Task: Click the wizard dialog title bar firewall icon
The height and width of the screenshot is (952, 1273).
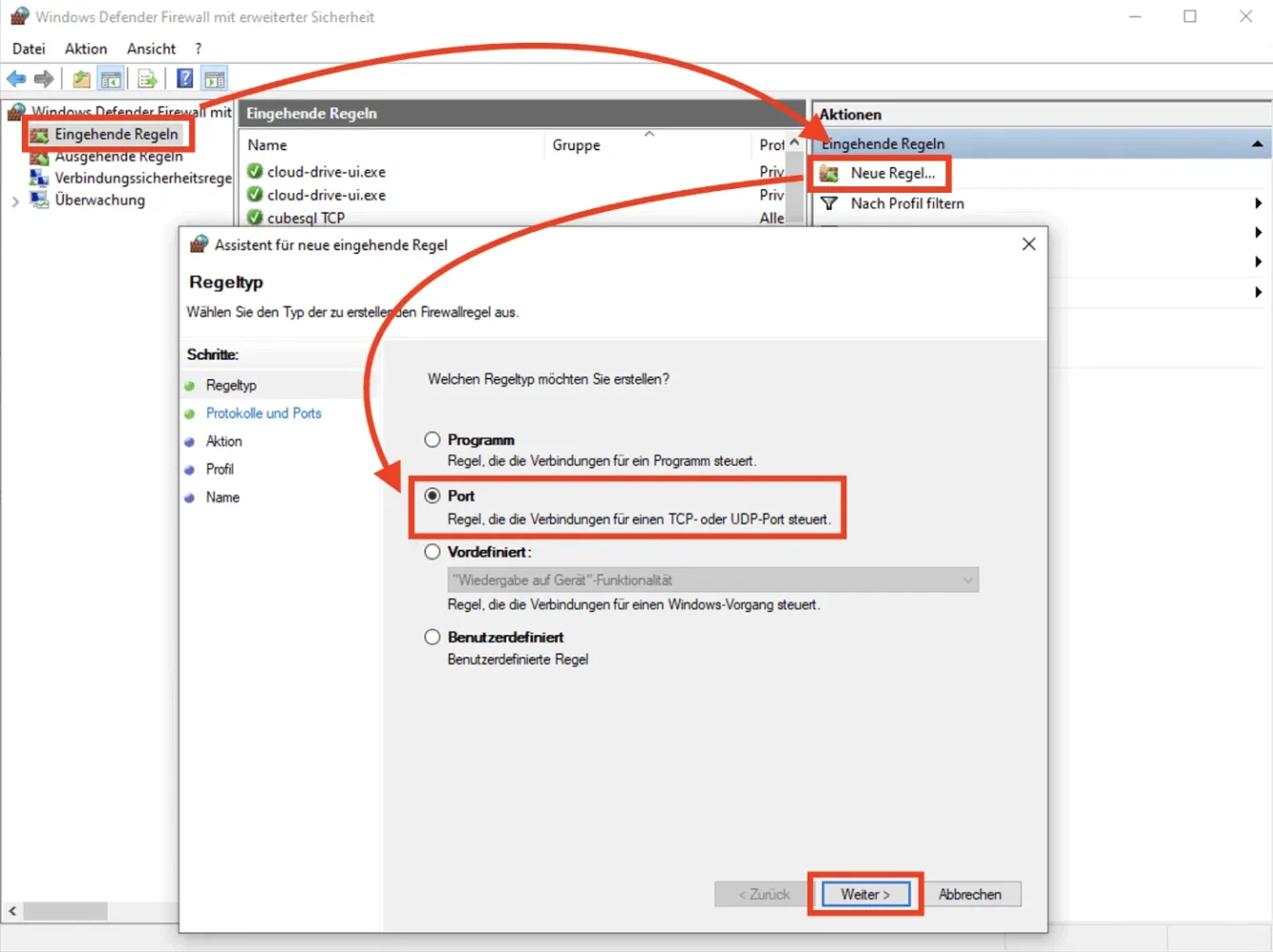Action: (x=199, y=244)
